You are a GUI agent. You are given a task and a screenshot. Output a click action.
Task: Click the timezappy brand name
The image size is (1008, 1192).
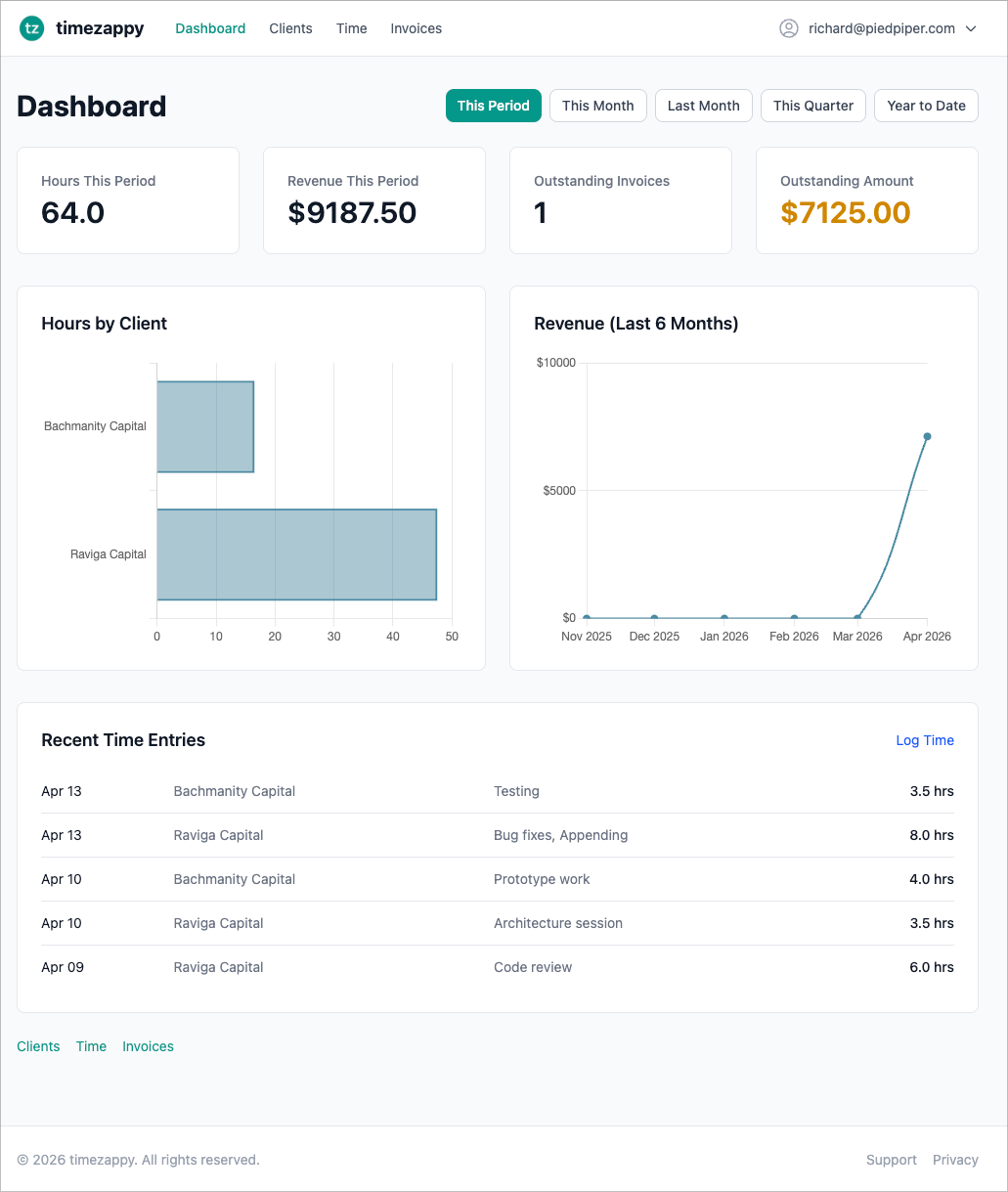coord(100,28)
